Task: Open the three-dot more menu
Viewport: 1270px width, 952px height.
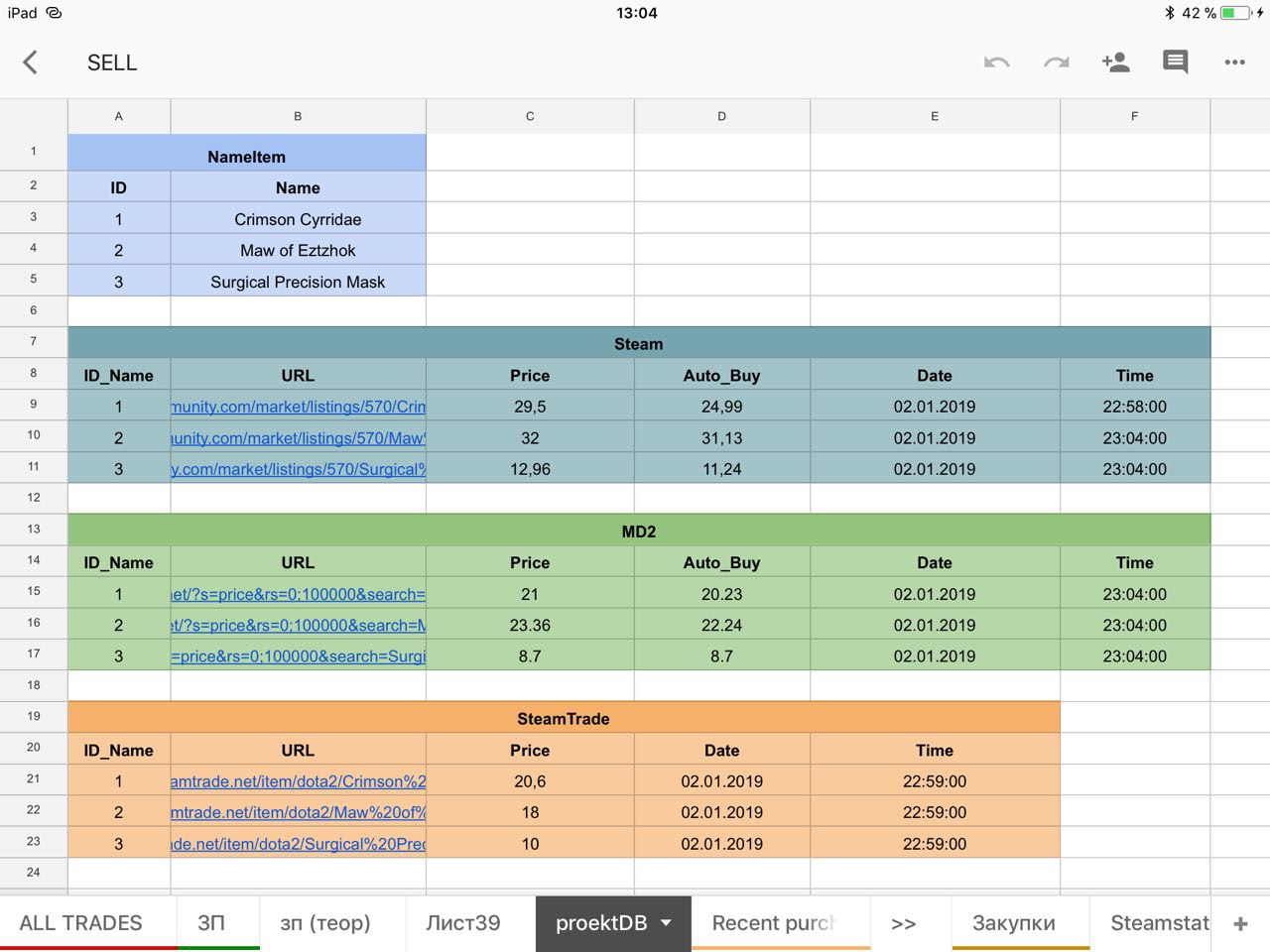Action: 1234,62
